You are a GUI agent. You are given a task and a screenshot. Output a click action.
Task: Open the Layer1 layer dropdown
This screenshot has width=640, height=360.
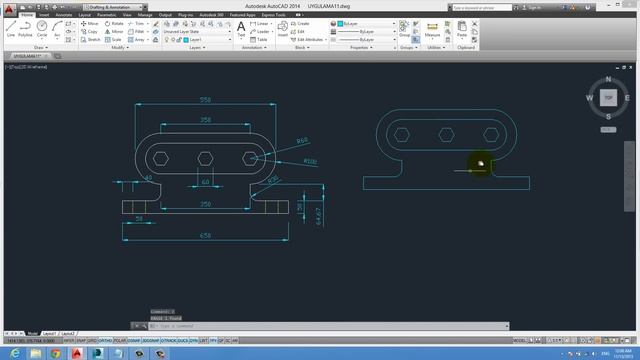tap(197, 40)
